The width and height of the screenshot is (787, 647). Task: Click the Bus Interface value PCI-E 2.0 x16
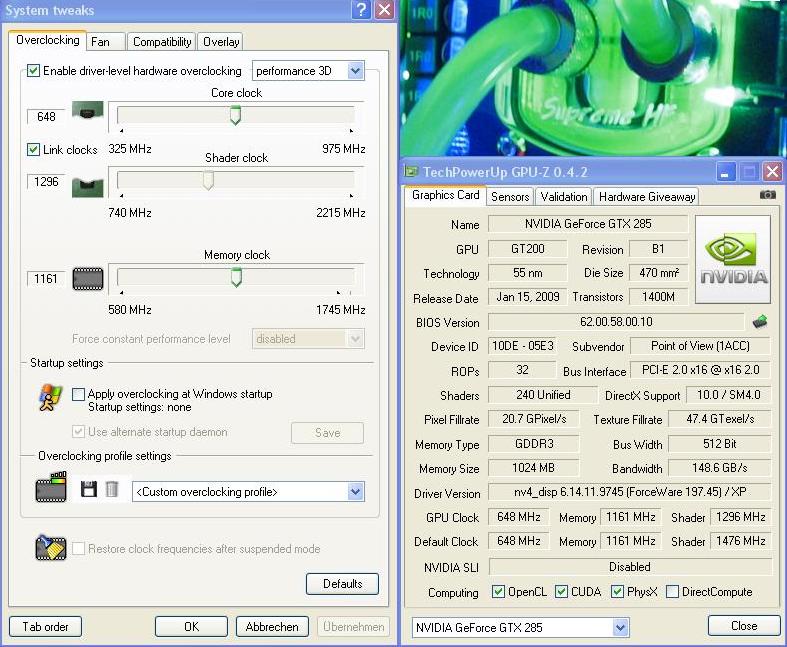(x=700, y=370)
